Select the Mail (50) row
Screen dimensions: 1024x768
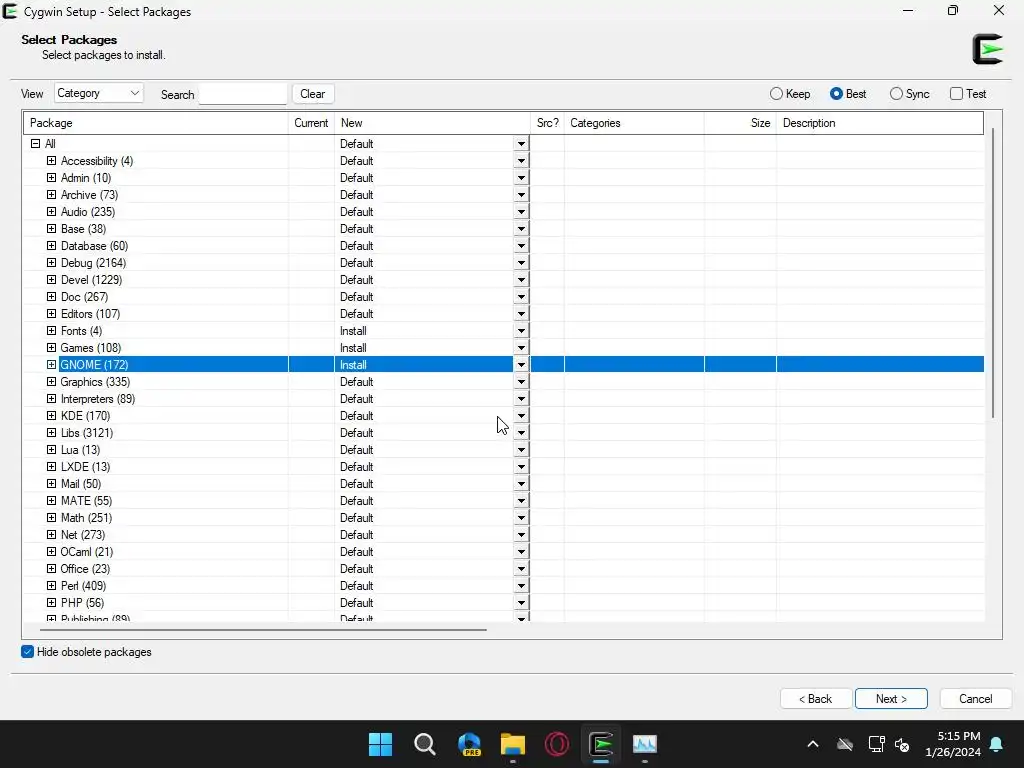pyautogui.click(x=504, y=484)
